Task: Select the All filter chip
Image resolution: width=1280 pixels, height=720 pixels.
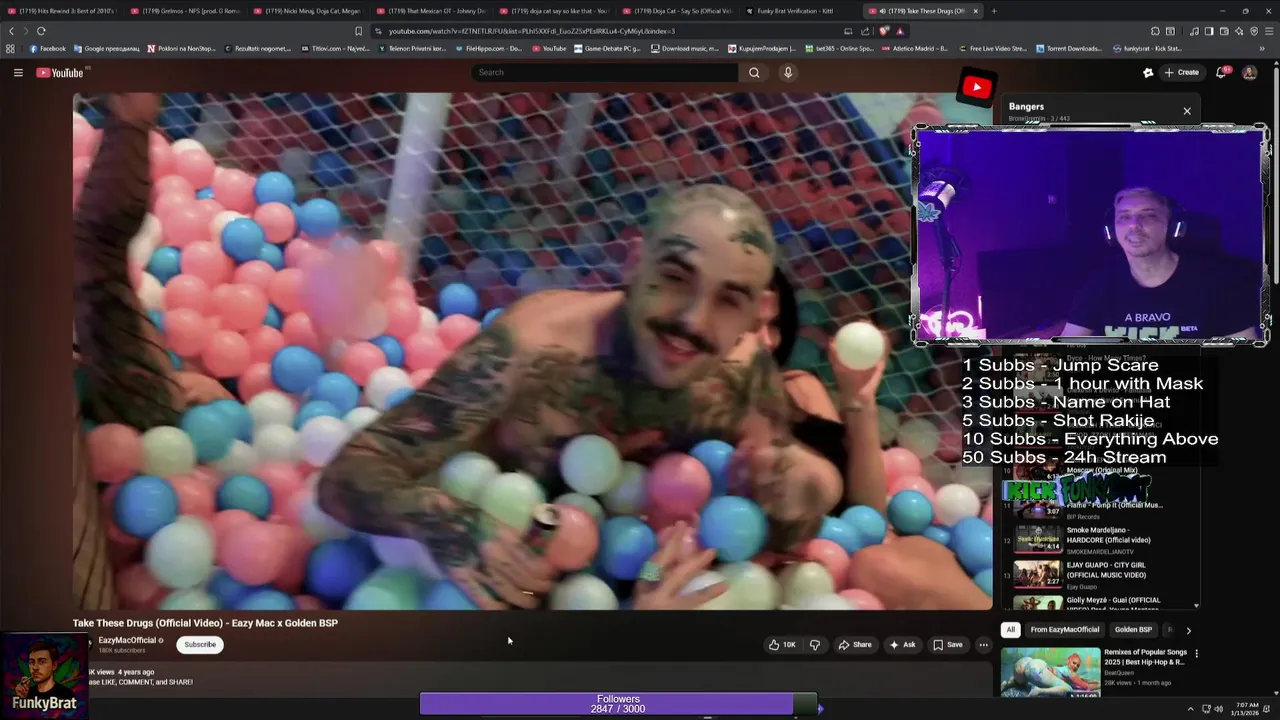Action: (x=1011, y=630)
